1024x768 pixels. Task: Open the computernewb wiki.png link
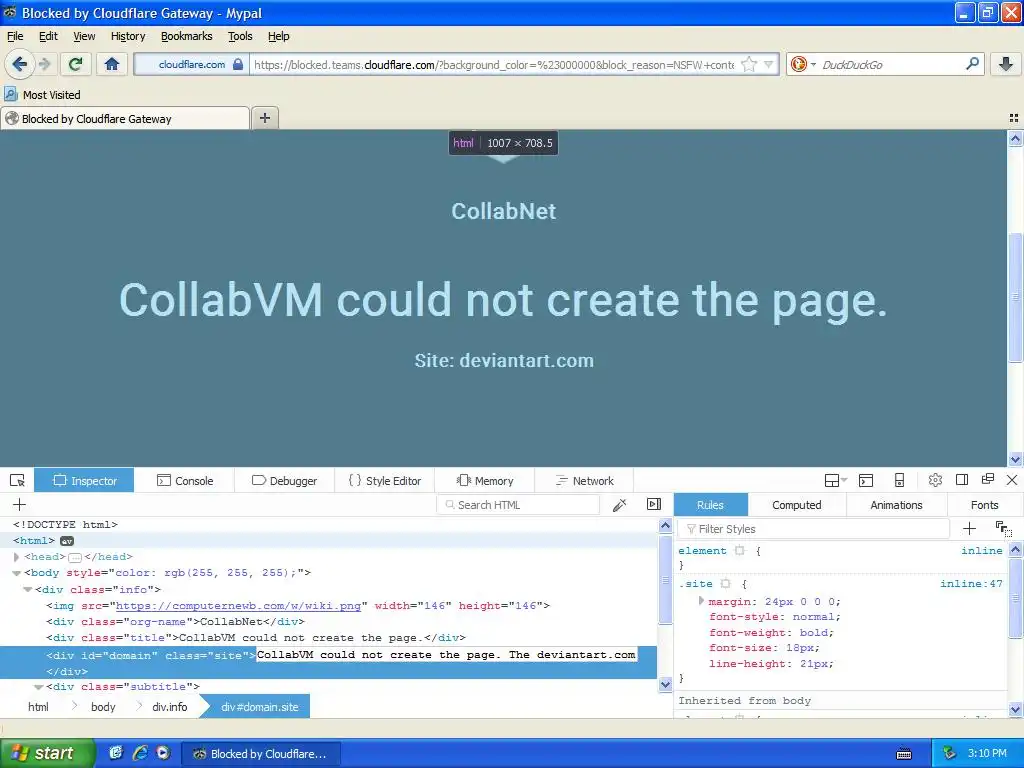click(238, 605)
